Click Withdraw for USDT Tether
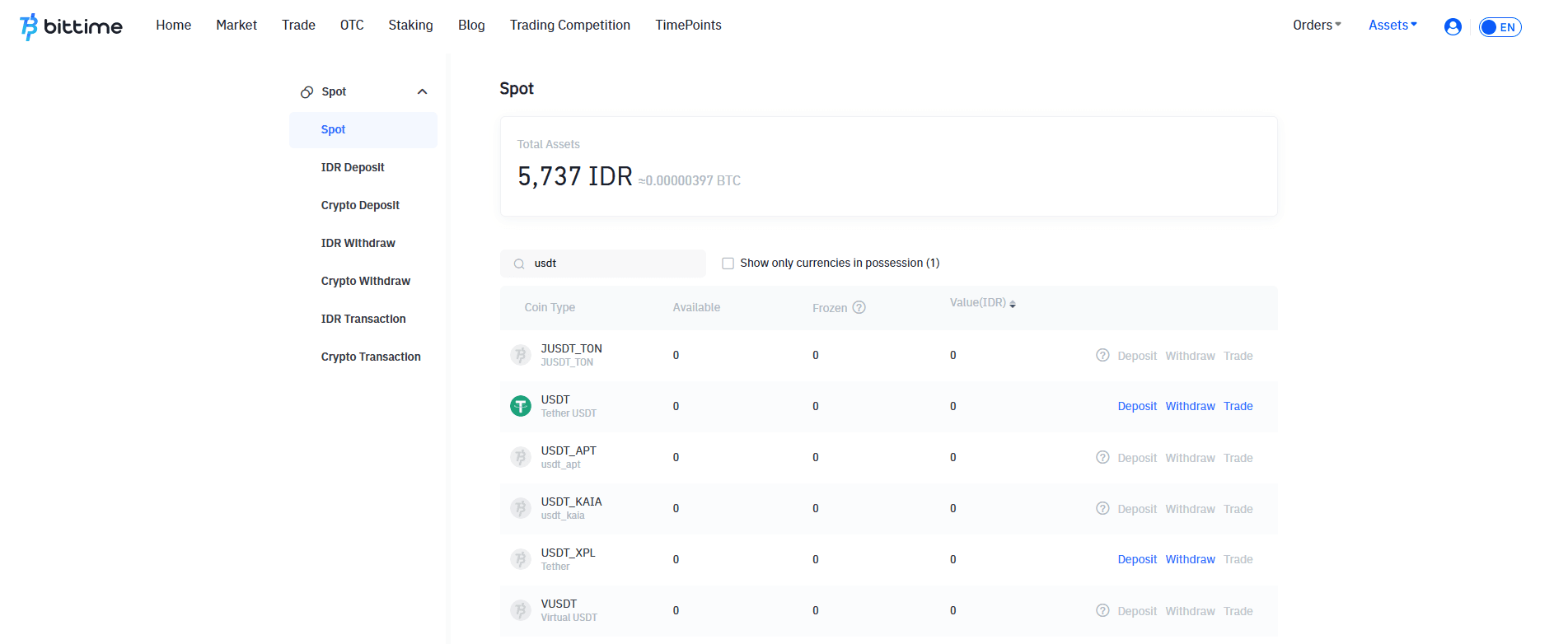This screenshot has height=644, width=1568. click(x=1190, y=407)
